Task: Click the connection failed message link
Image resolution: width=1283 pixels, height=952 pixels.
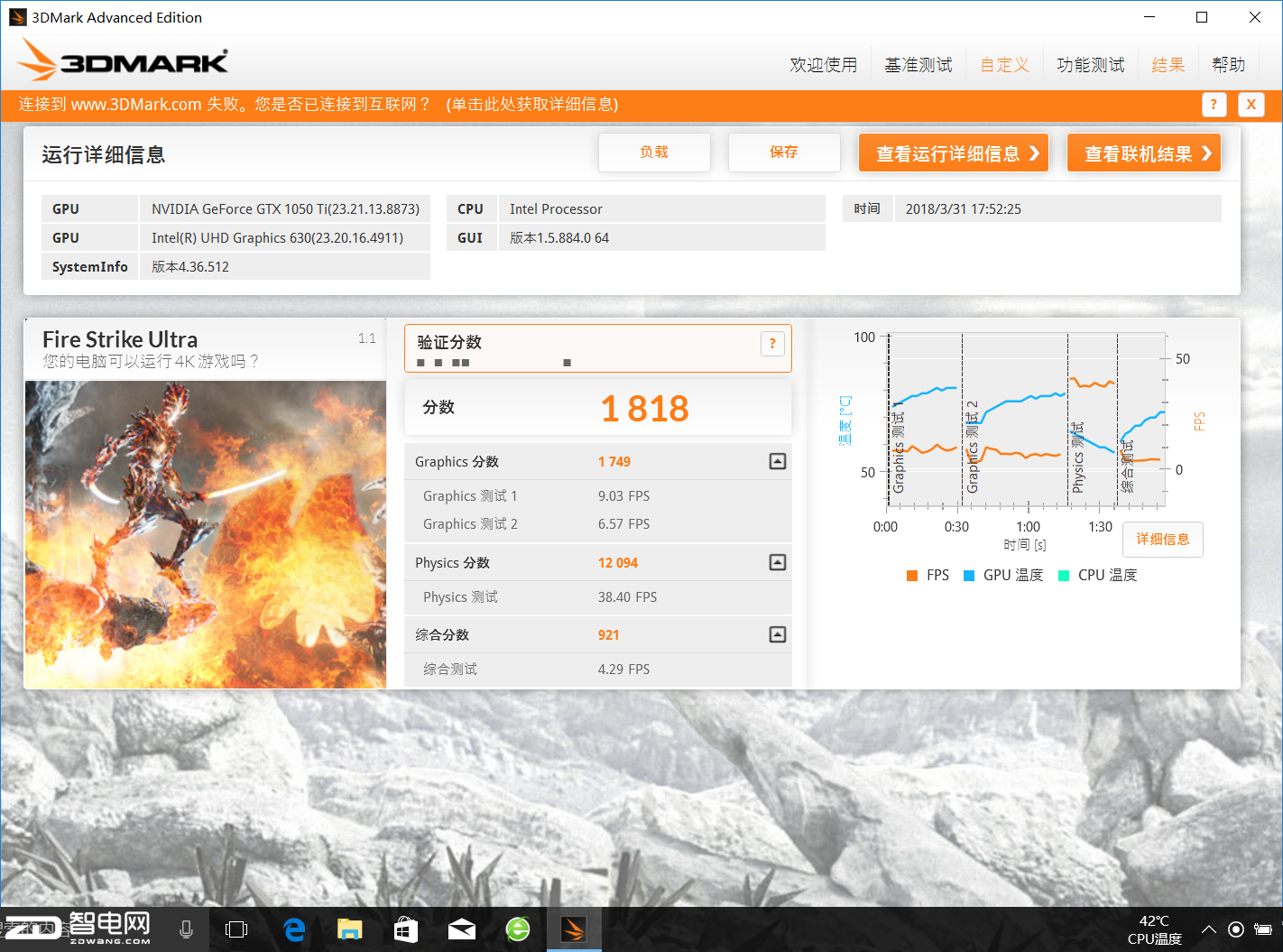Action: click(x=318, y=105)
